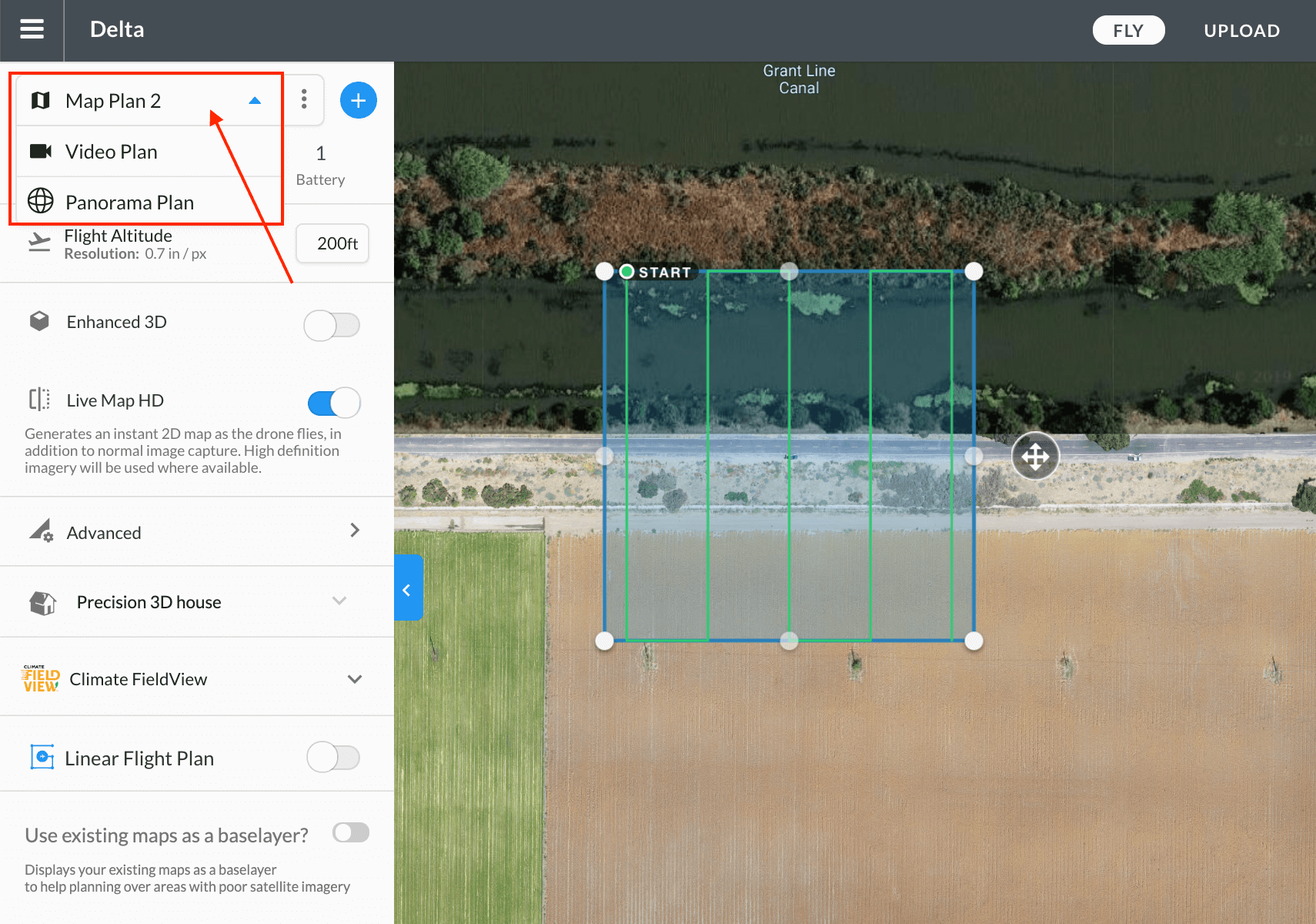The width and height of the screenshot is (1316, 924).
Task: Click the FLY button
Action: pos(1128,31)
